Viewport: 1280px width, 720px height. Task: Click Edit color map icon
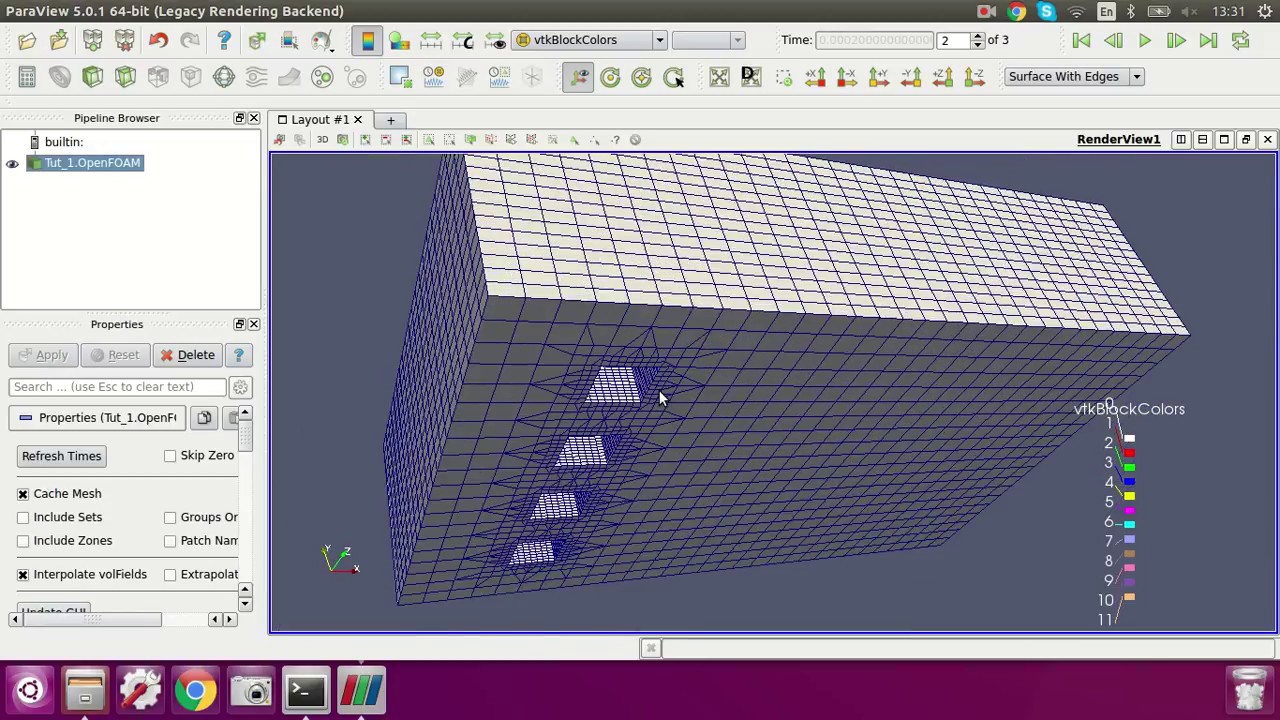pyautogui.click(x=399, y=40)
